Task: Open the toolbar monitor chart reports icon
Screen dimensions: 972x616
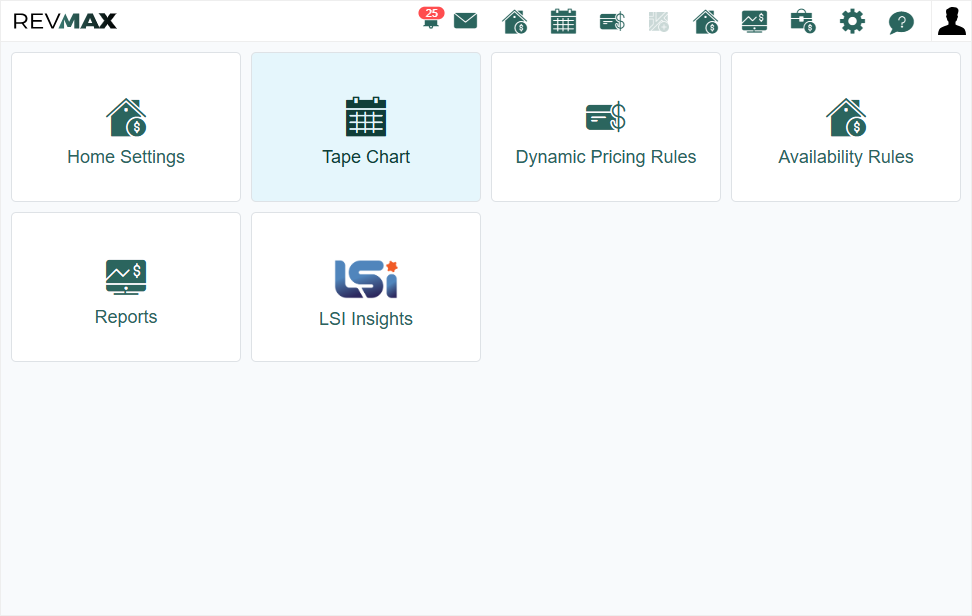Action: coord(754,22)
